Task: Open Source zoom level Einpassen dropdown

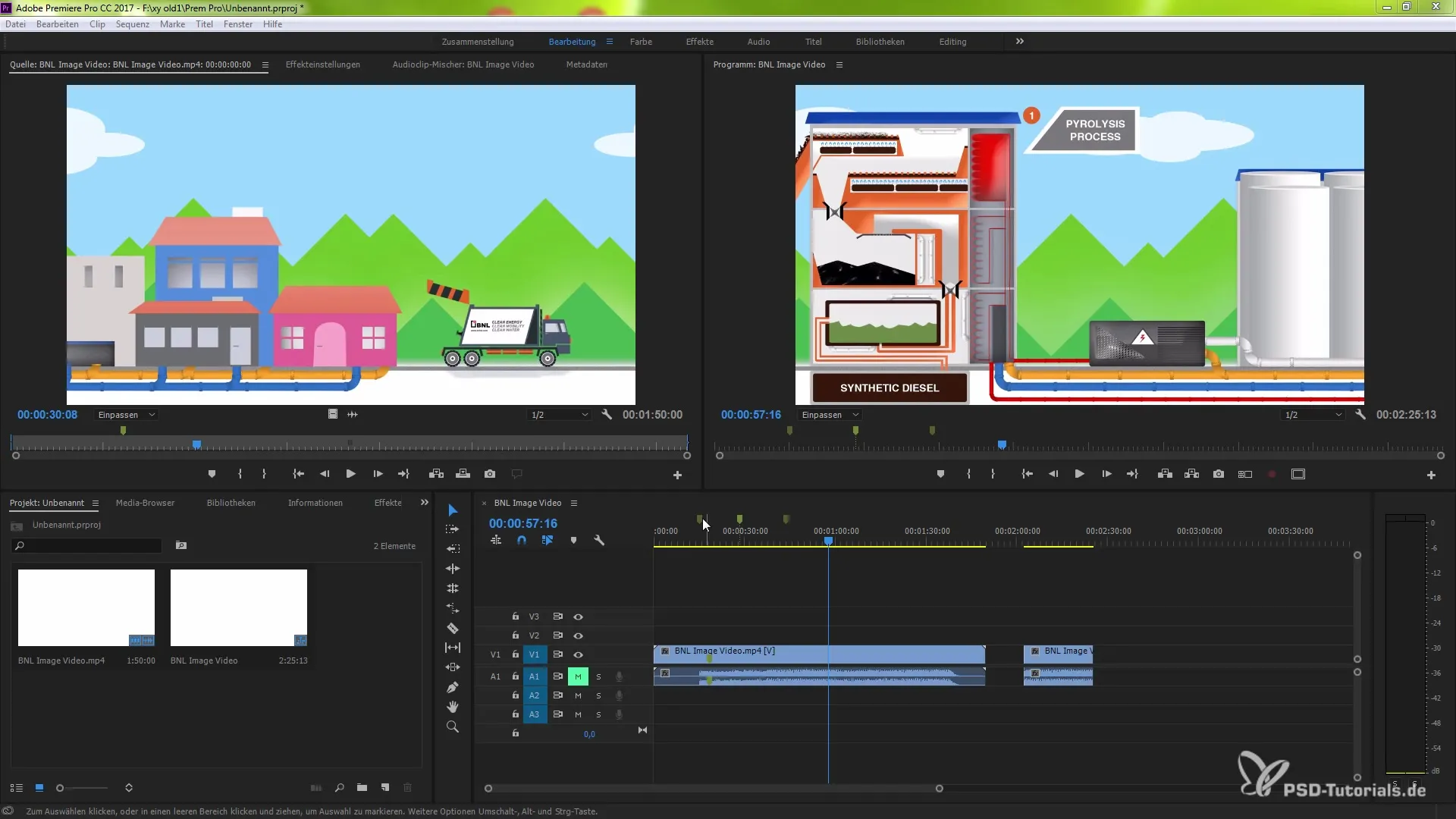Action: click(x=126, y=415)
